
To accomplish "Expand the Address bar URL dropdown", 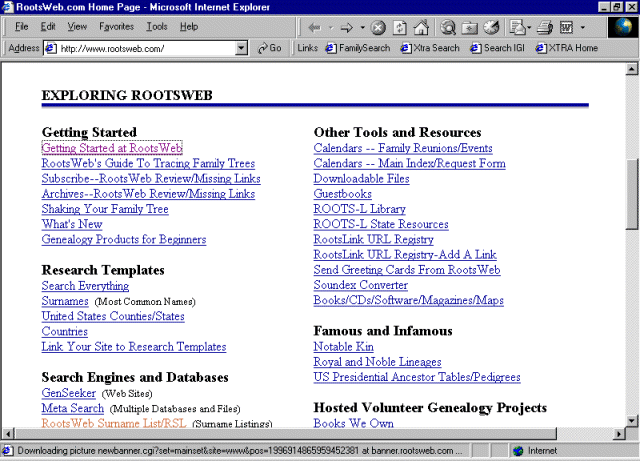I will 242,48.
